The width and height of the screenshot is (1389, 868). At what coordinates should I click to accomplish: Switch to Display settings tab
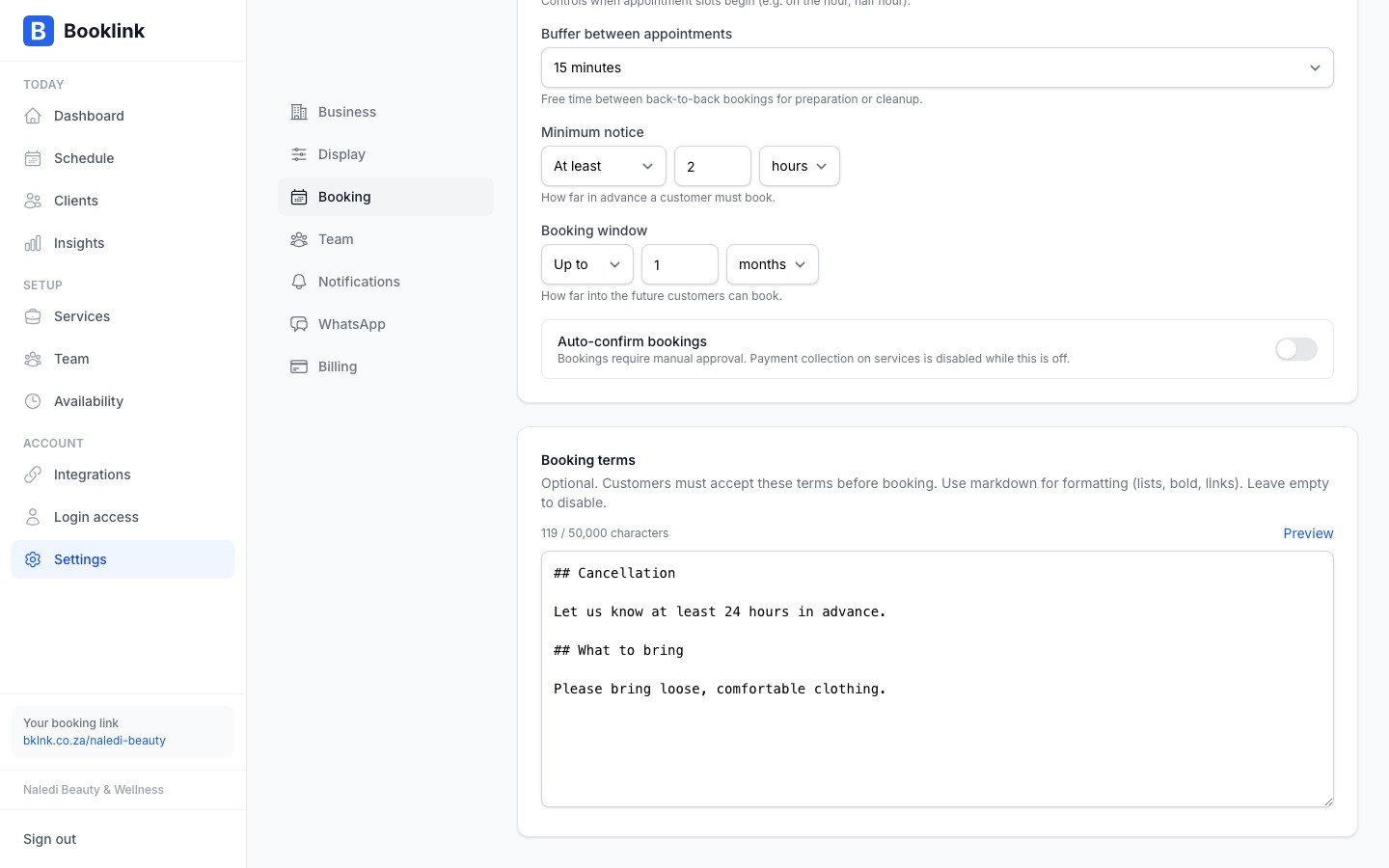pos(386,154)
